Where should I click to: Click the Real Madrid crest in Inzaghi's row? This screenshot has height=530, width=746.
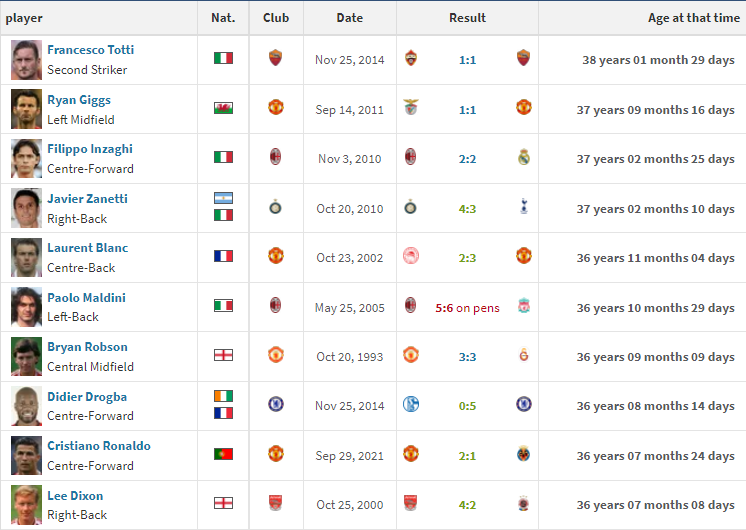click(524, 157)
